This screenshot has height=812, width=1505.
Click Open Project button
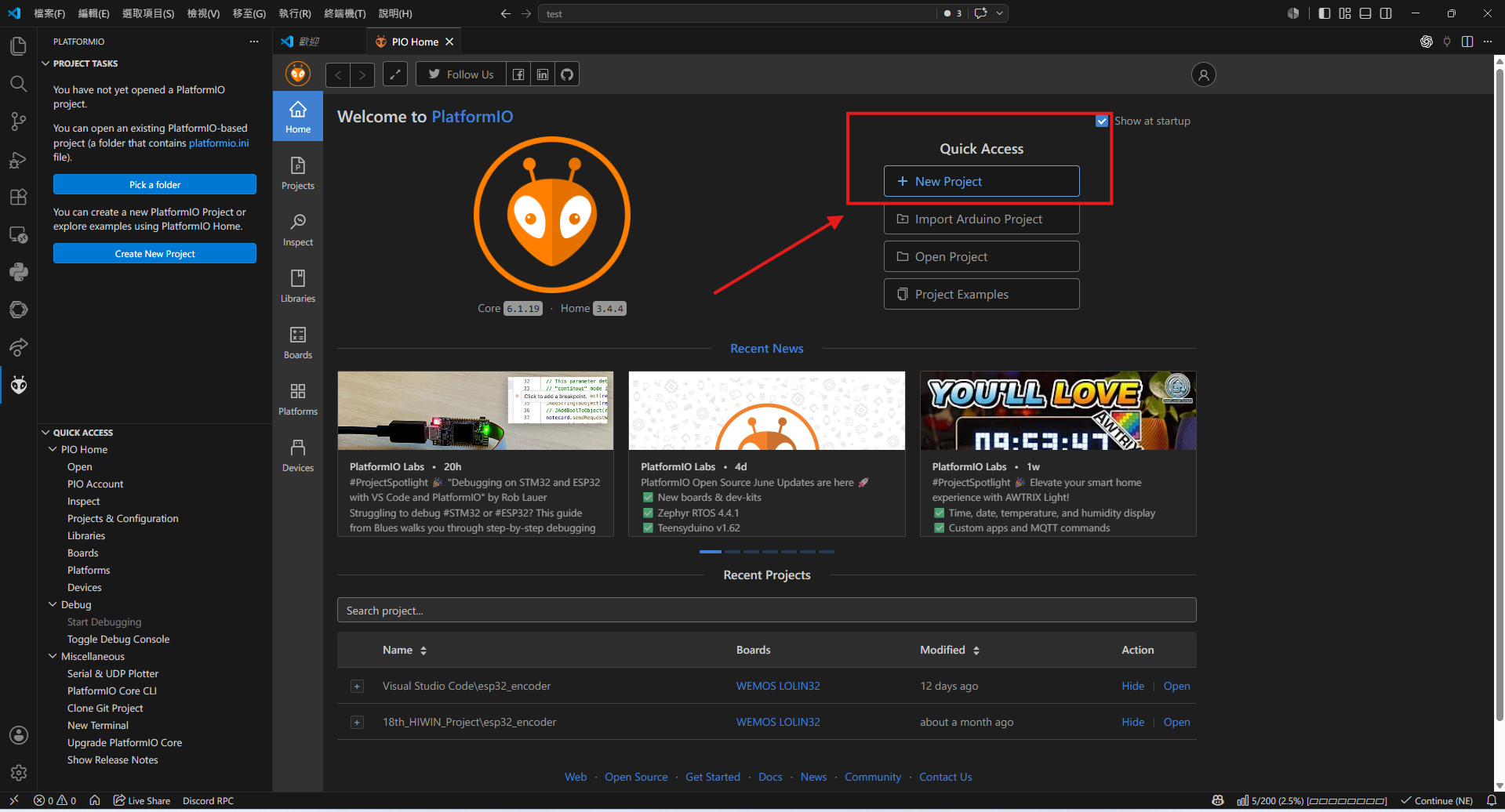(x=981, y=256)
